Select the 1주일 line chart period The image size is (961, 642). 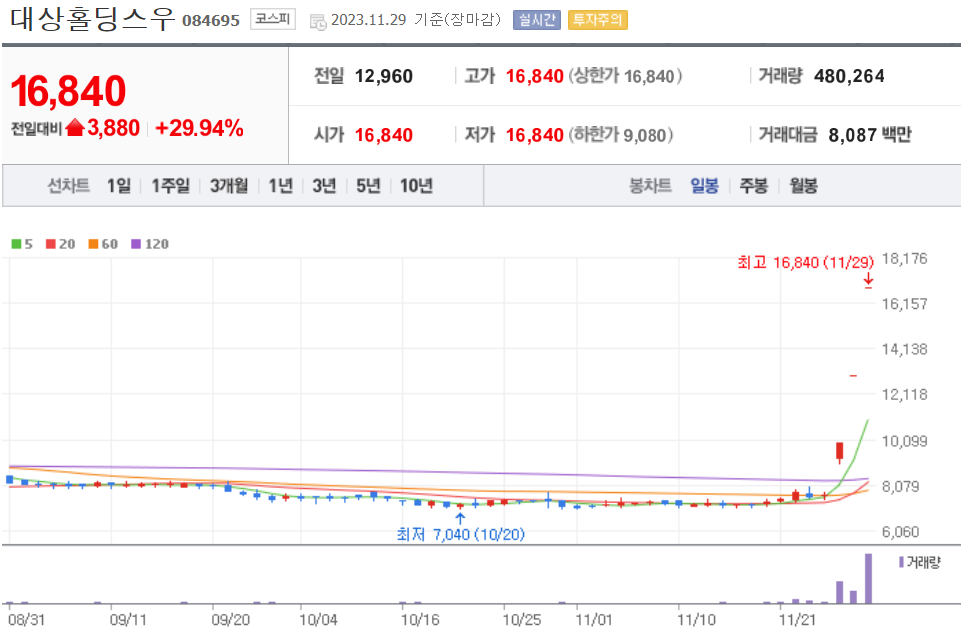click(170, 186)
